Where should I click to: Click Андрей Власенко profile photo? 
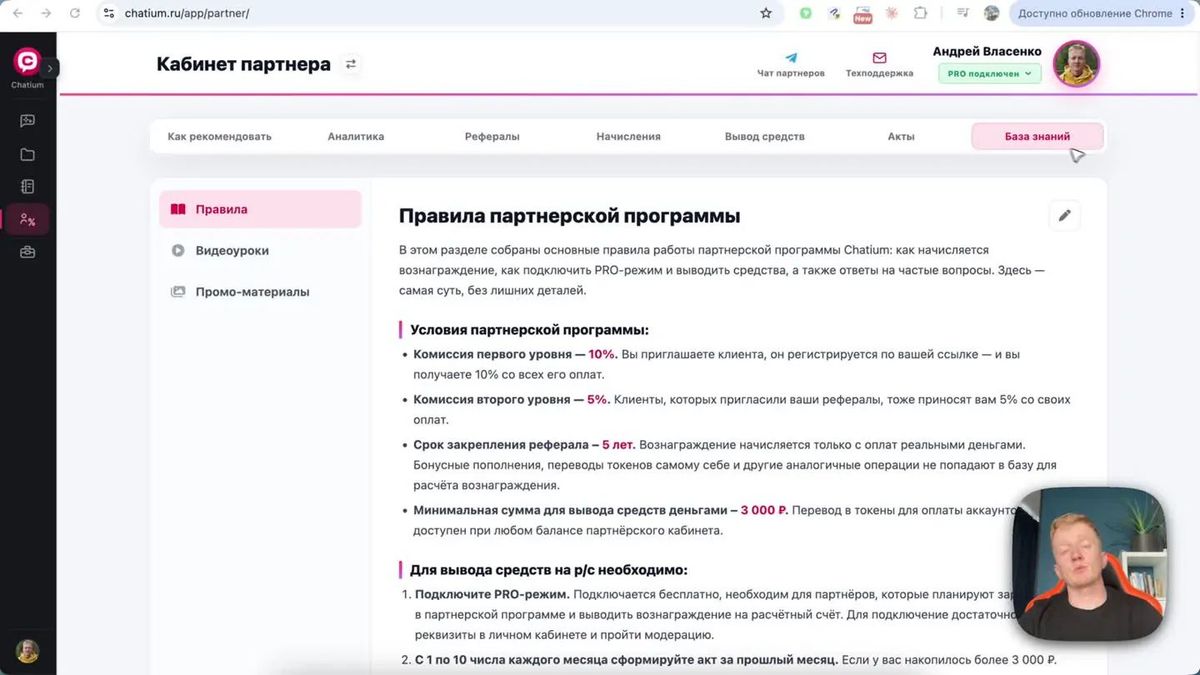click(x=1076, y=65)
